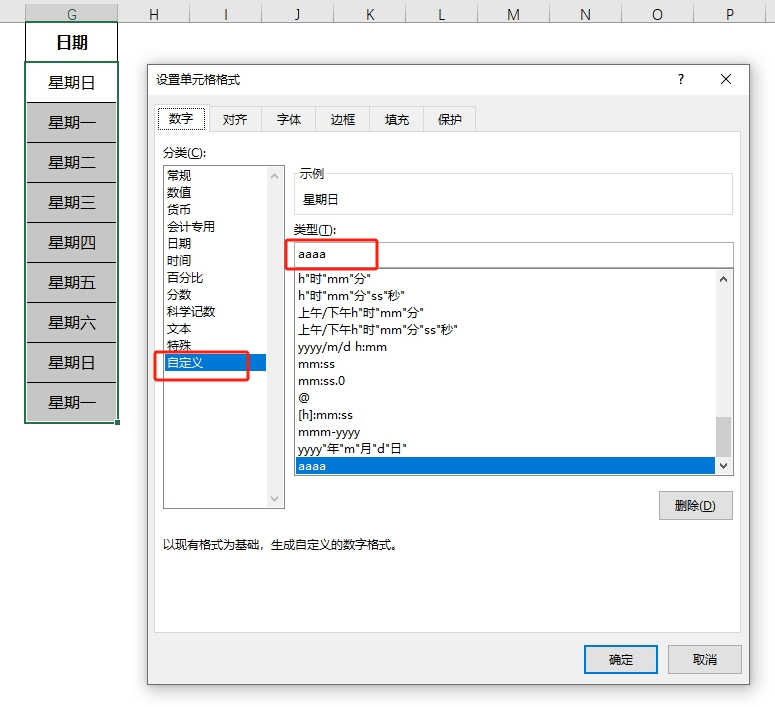Viewport: 775px width, 707px height.
Task: Click the cell showing 星期六
Action: coord(72,323)
